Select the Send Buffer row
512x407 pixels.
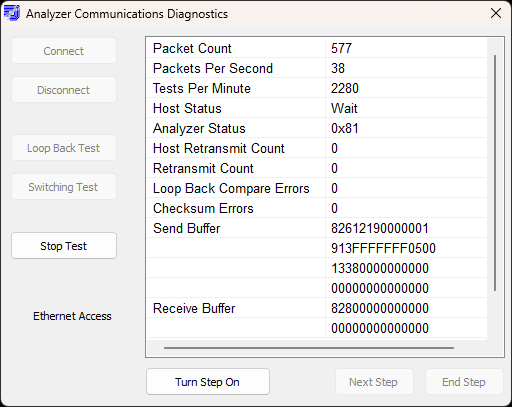(317, 228)
